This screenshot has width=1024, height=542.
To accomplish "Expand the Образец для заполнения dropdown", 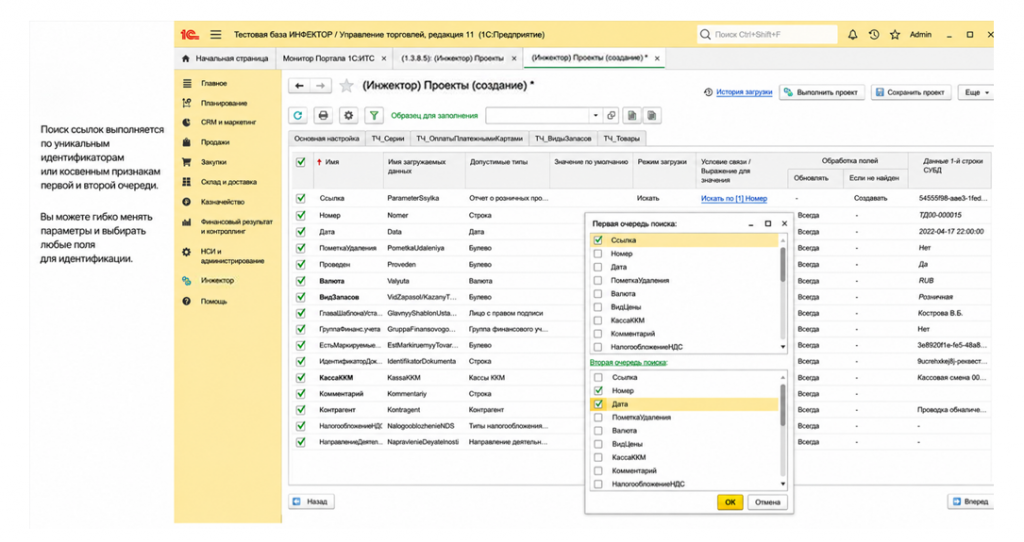I will 595,116.
